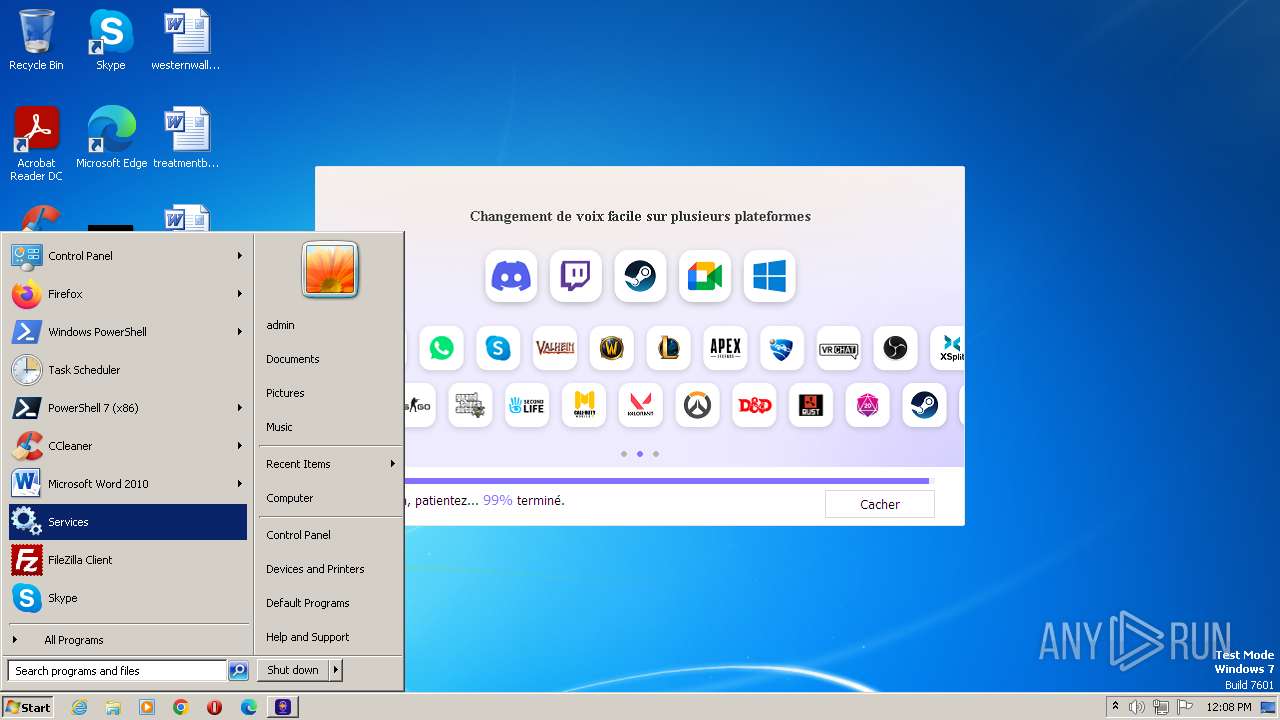Launch FileZilla Client from Start menu
The width and height of the screenshot is (1280, 720).
(127, 560)
